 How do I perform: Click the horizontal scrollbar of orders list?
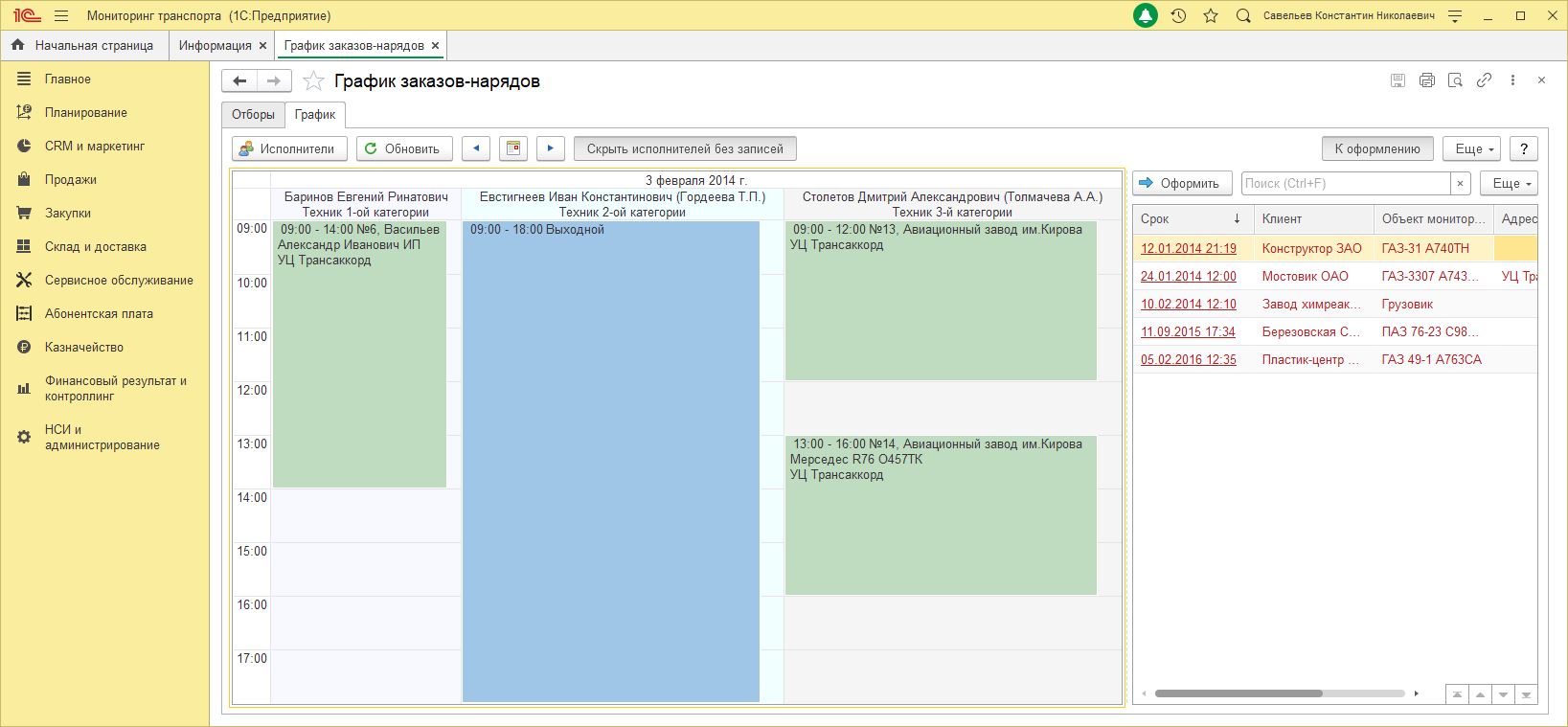pyautogui.click(x=1238, y=693)
